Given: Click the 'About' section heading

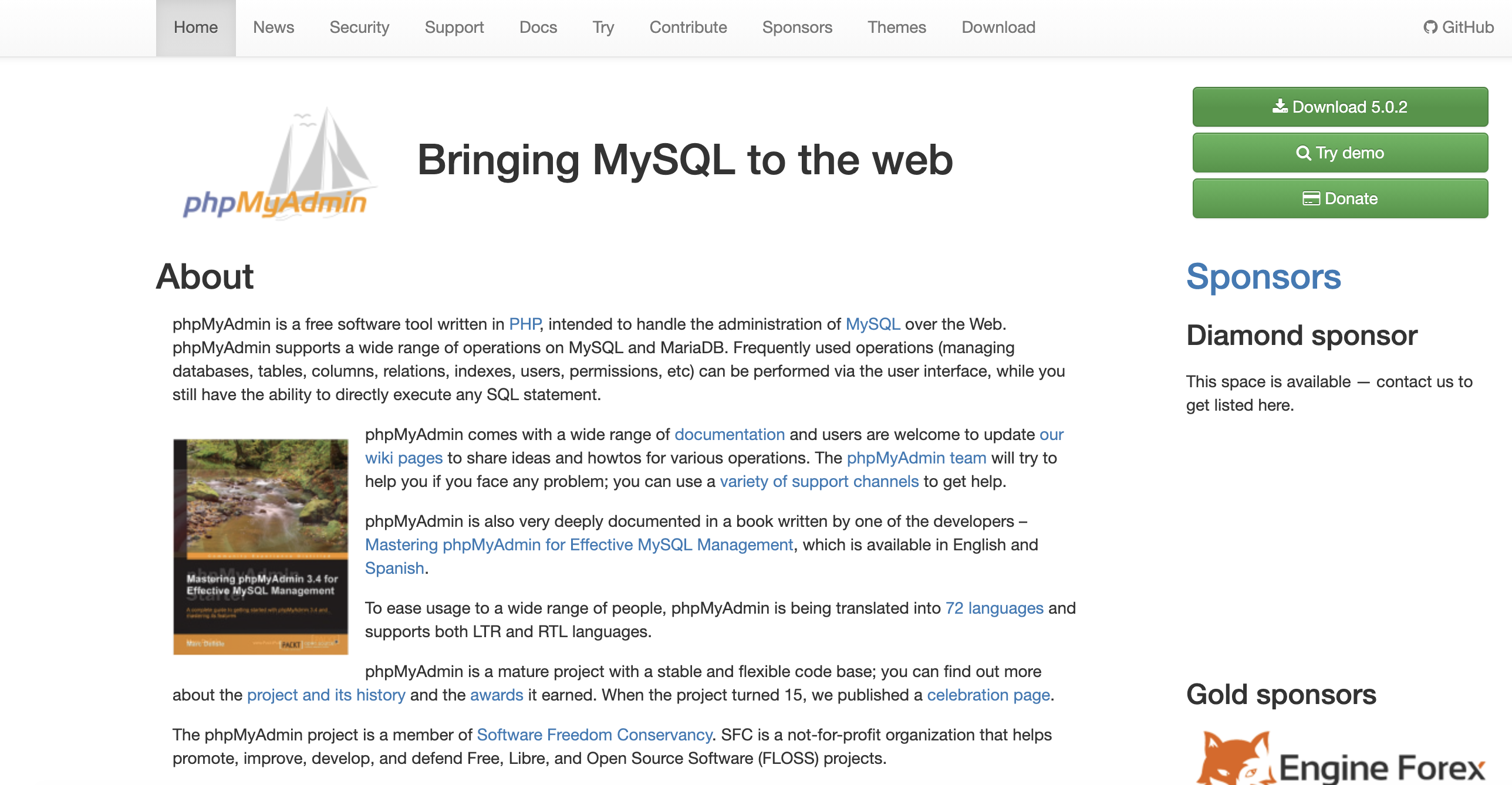Looking at the screenshot, I should coord(205,276).
